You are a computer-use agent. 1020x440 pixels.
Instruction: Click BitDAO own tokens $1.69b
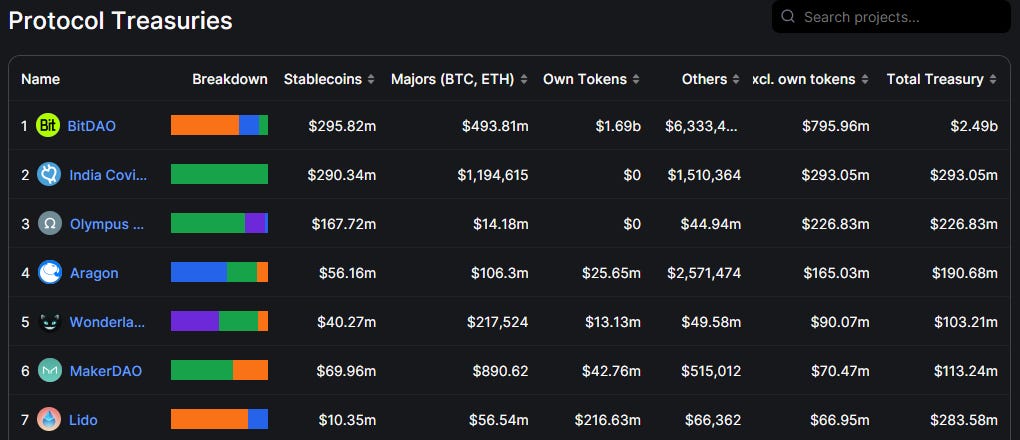(x=618, y=126)
